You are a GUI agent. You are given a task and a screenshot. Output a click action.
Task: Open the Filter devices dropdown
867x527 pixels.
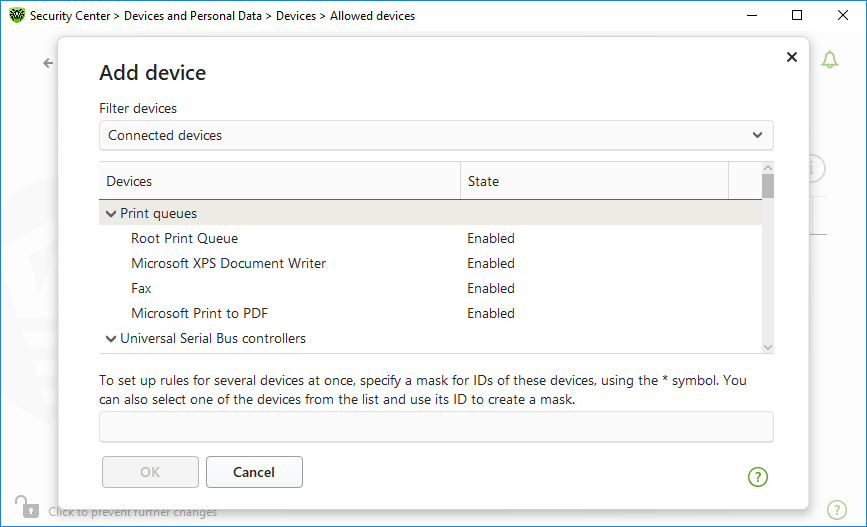pos(436,135)
